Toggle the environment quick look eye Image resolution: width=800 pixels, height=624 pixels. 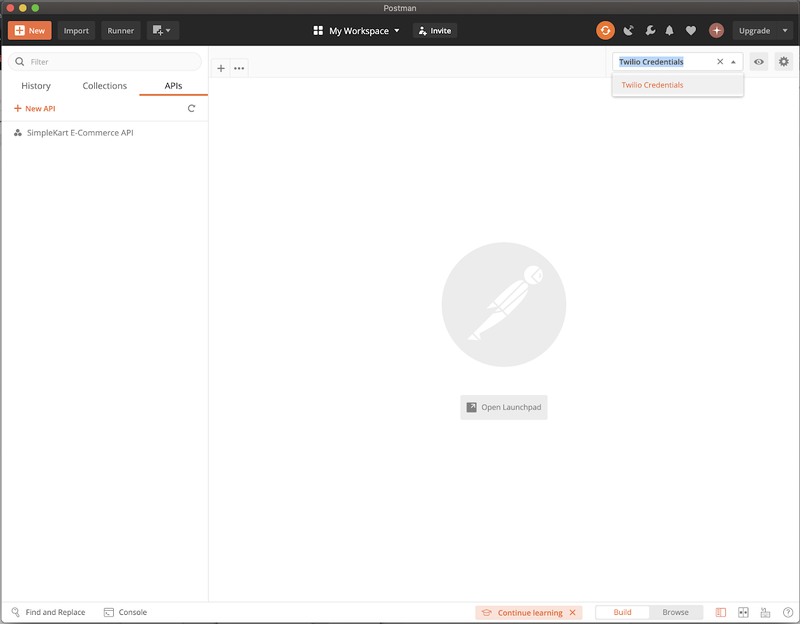759,62
